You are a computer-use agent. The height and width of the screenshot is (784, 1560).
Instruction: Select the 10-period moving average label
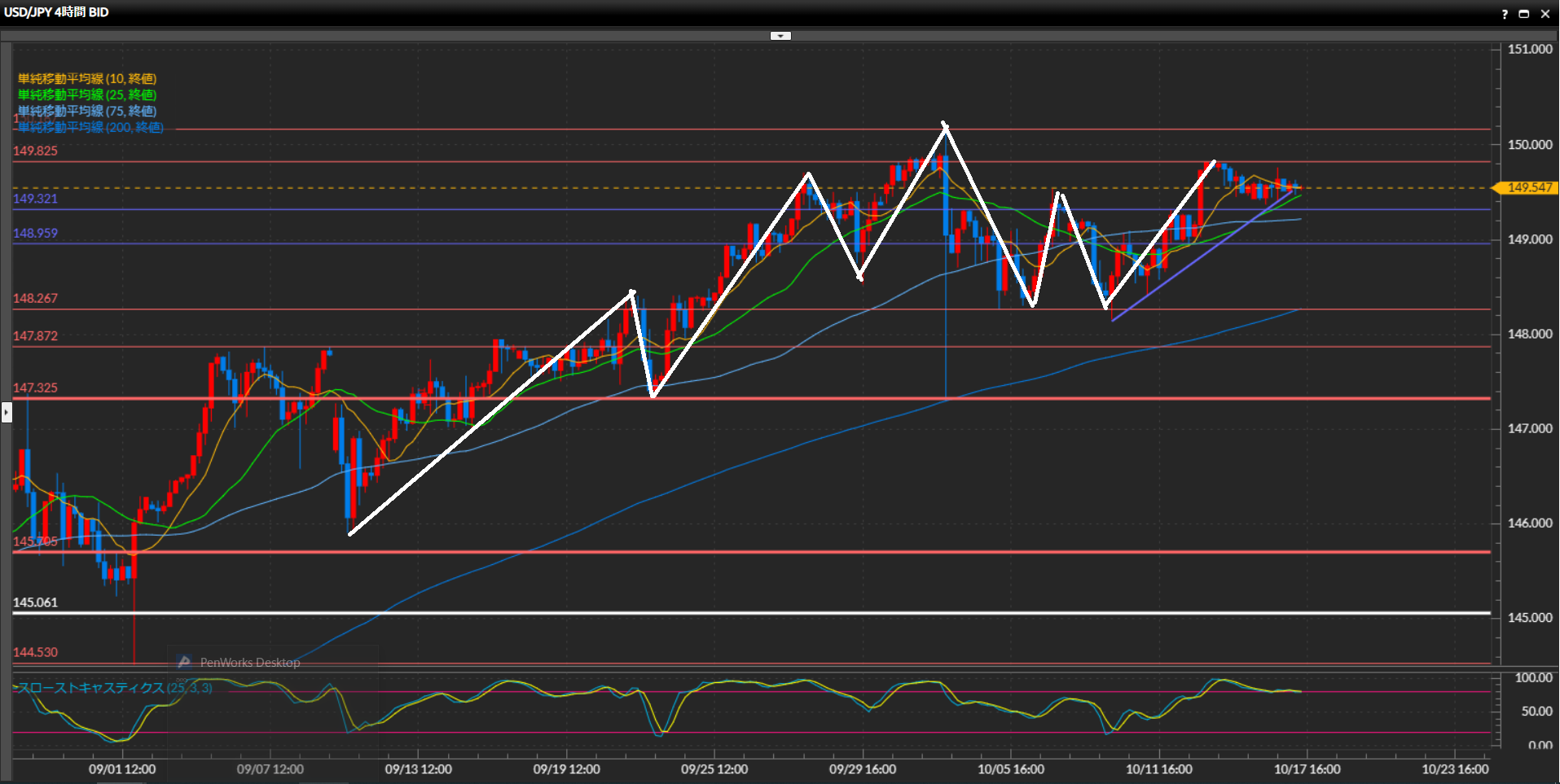click(x=87, y=79)
